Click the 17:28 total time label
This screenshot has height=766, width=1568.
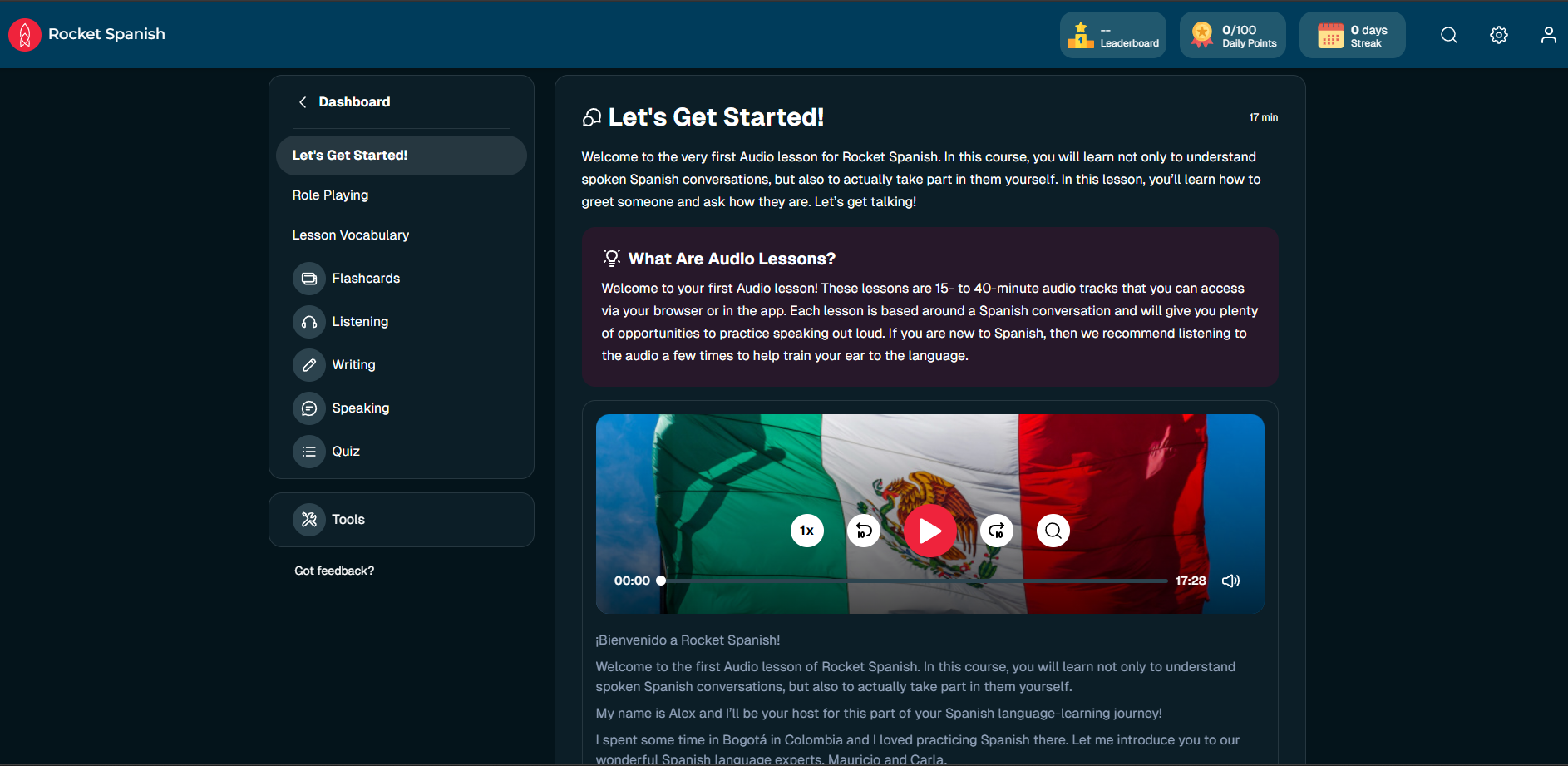click(1191, 581)
